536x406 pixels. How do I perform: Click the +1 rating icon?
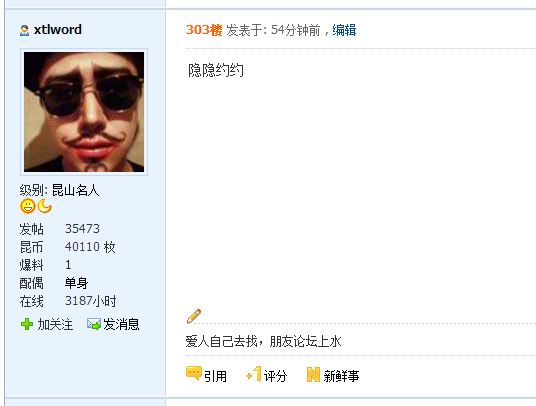(253, 374)
